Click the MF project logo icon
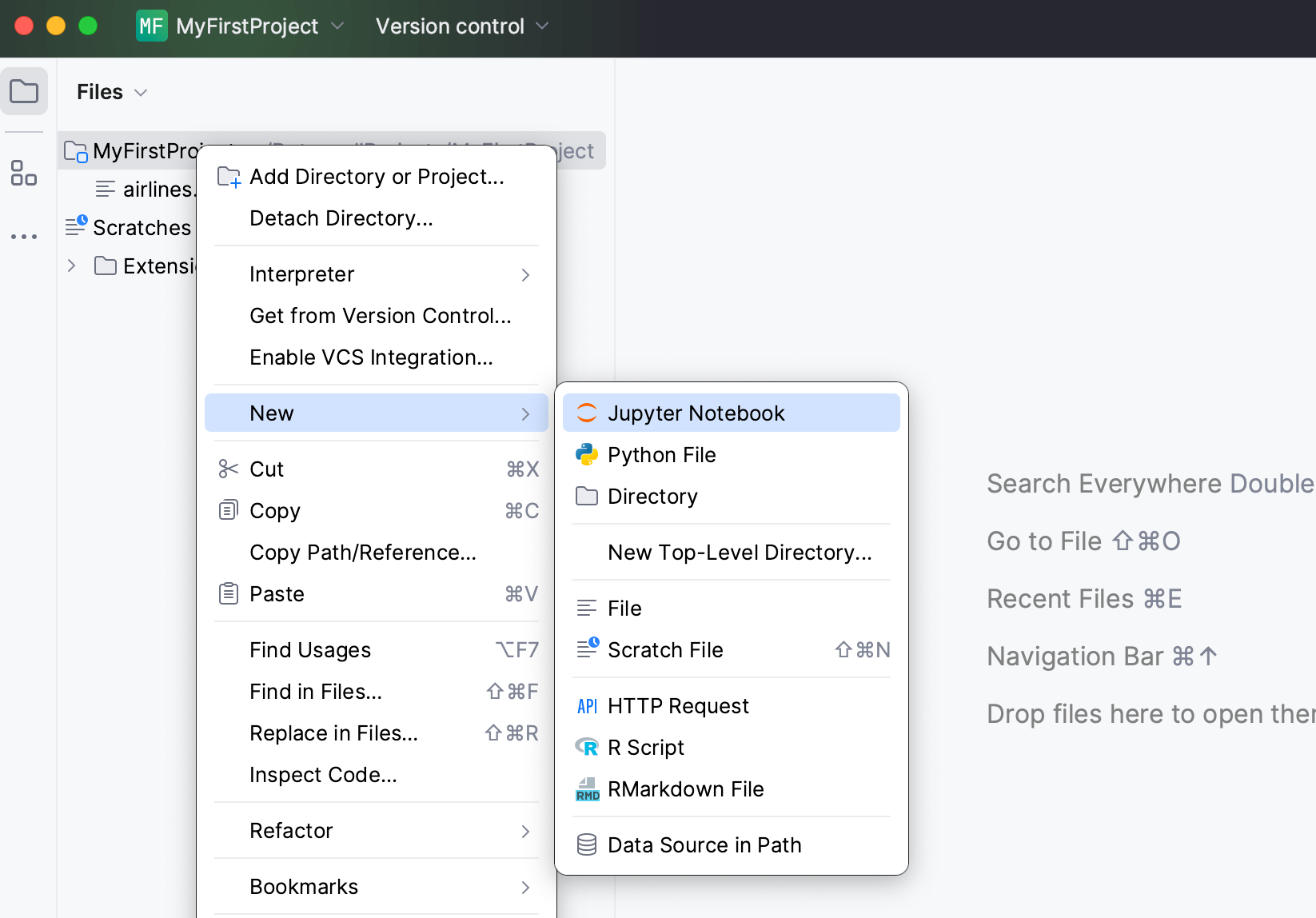Image resolution: width=1316 pixels, height=918 pixels. (151, 26)
